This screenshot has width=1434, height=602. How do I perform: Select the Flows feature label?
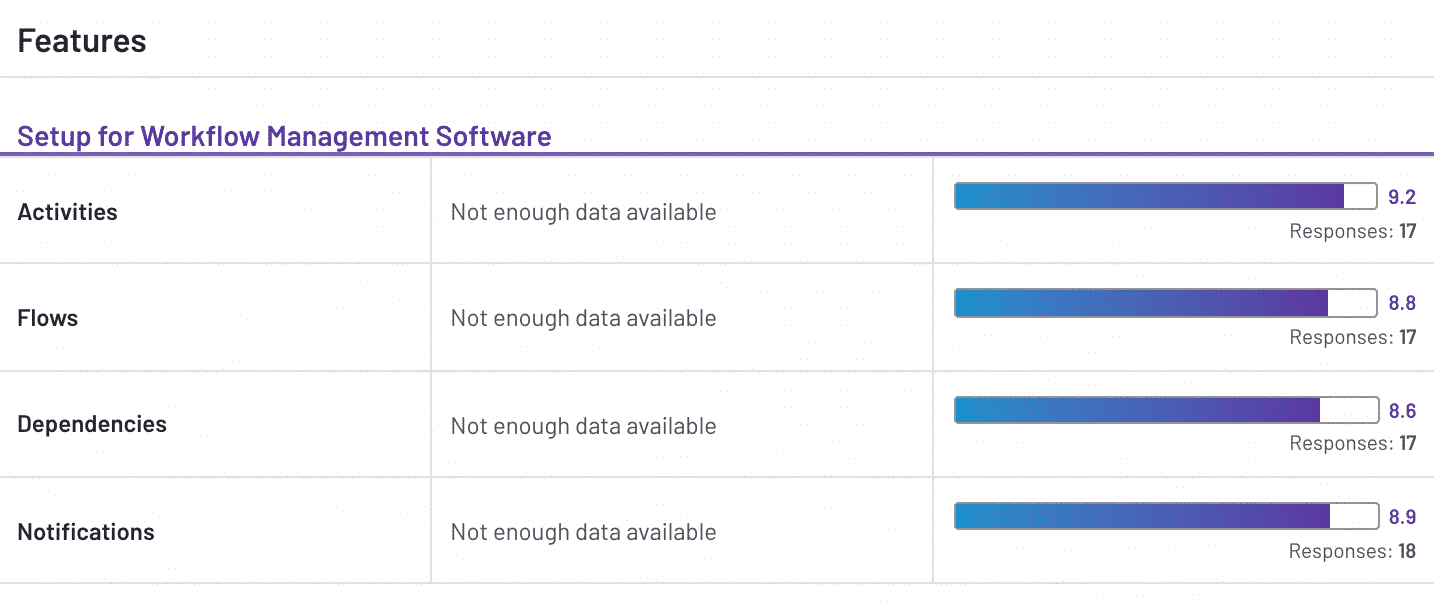(48, 318)
